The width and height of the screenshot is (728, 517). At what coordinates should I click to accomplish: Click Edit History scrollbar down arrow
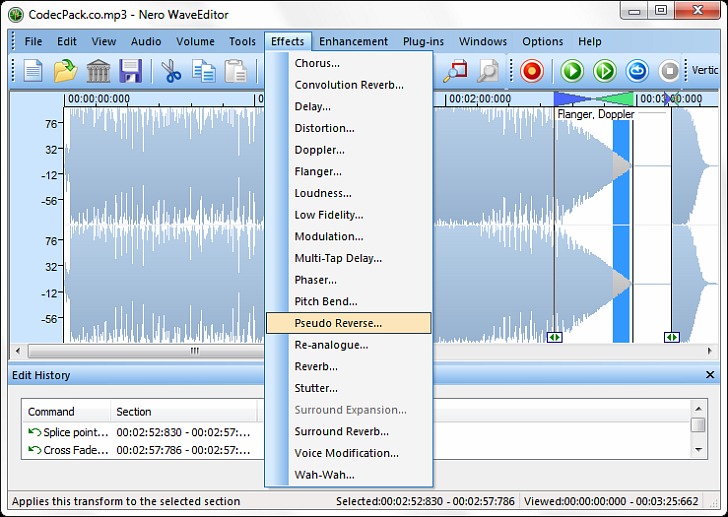click(698, 449)
